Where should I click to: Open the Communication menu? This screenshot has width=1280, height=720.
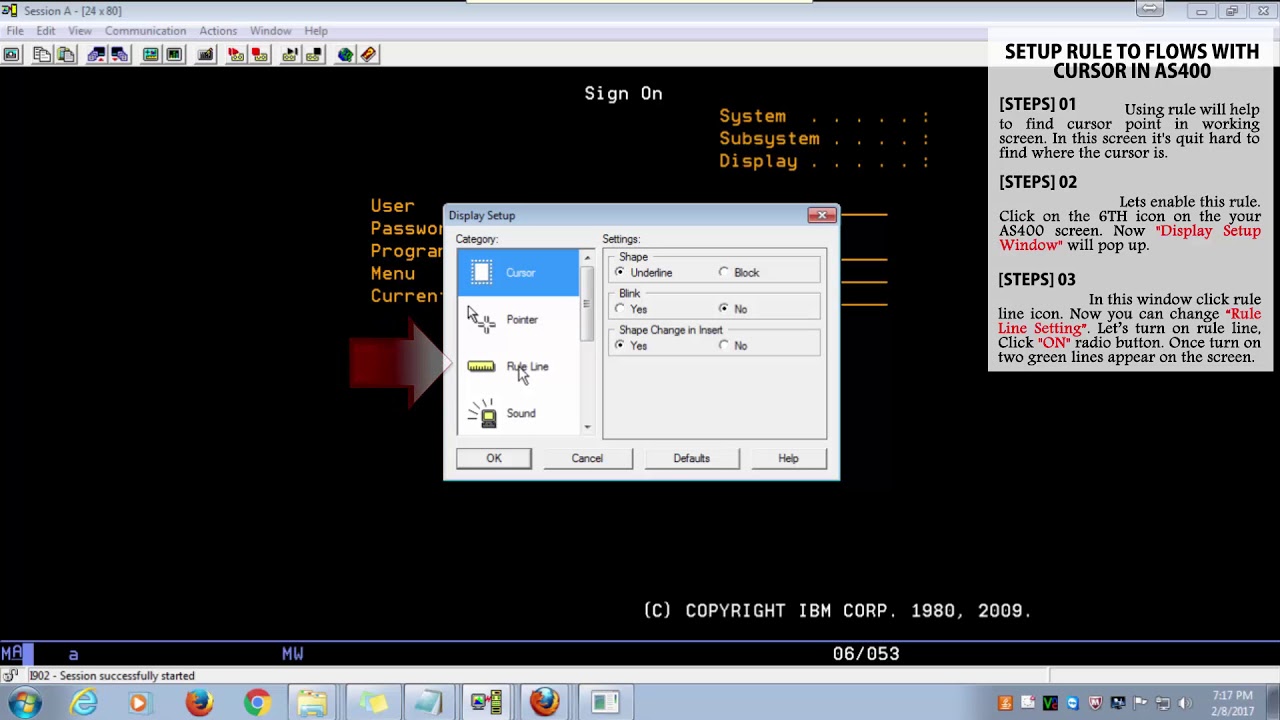click(145, 30)
